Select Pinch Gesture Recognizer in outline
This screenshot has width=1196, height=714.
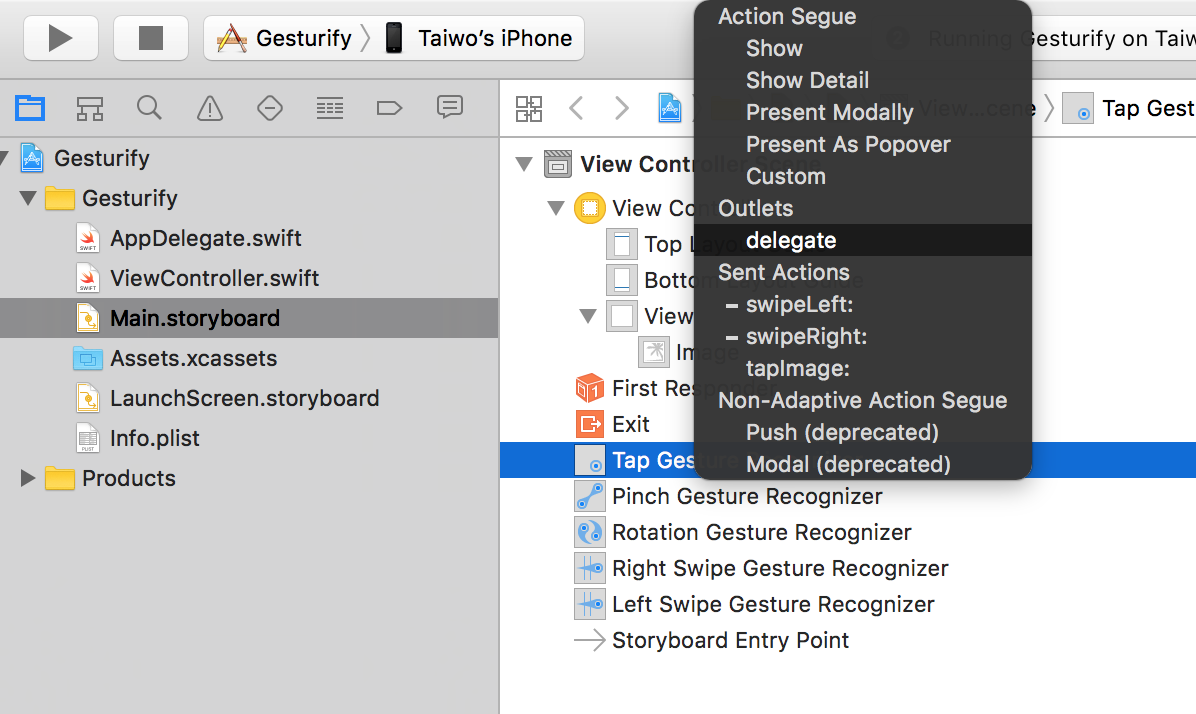click(x=746, y=496)
